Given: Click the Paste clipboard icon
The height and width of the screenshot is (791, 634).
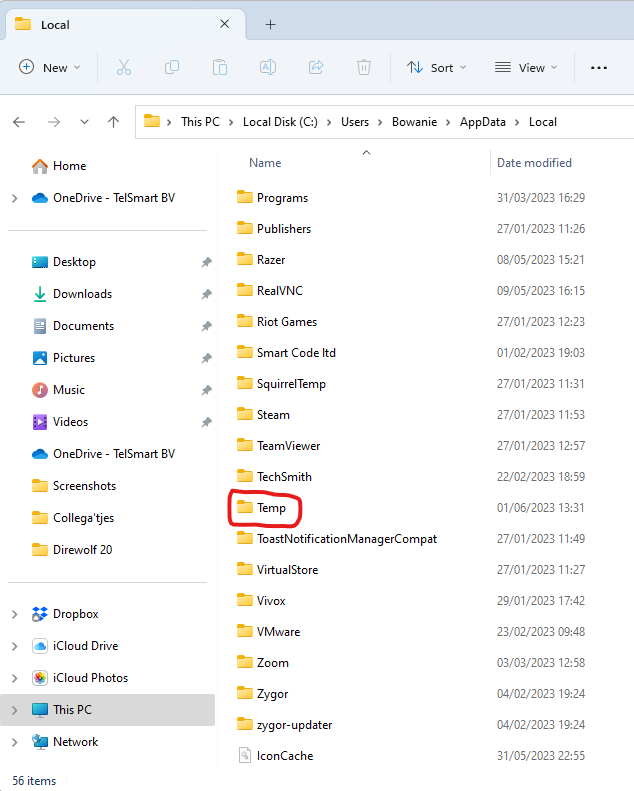Looking at the screenshot, I should (220, 67).
